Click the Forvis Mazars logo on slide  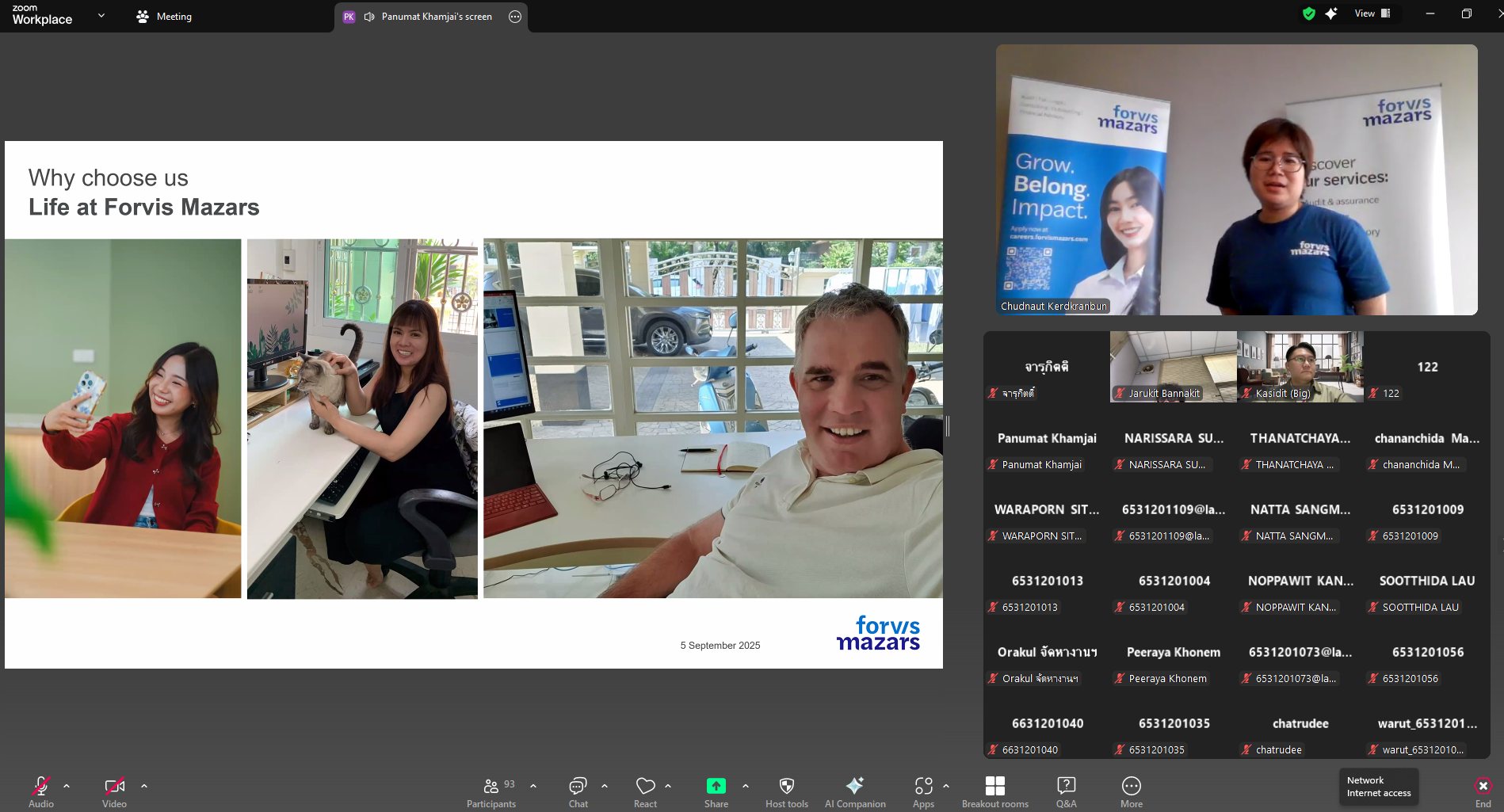pyautogui.click(x=878, y=634)
